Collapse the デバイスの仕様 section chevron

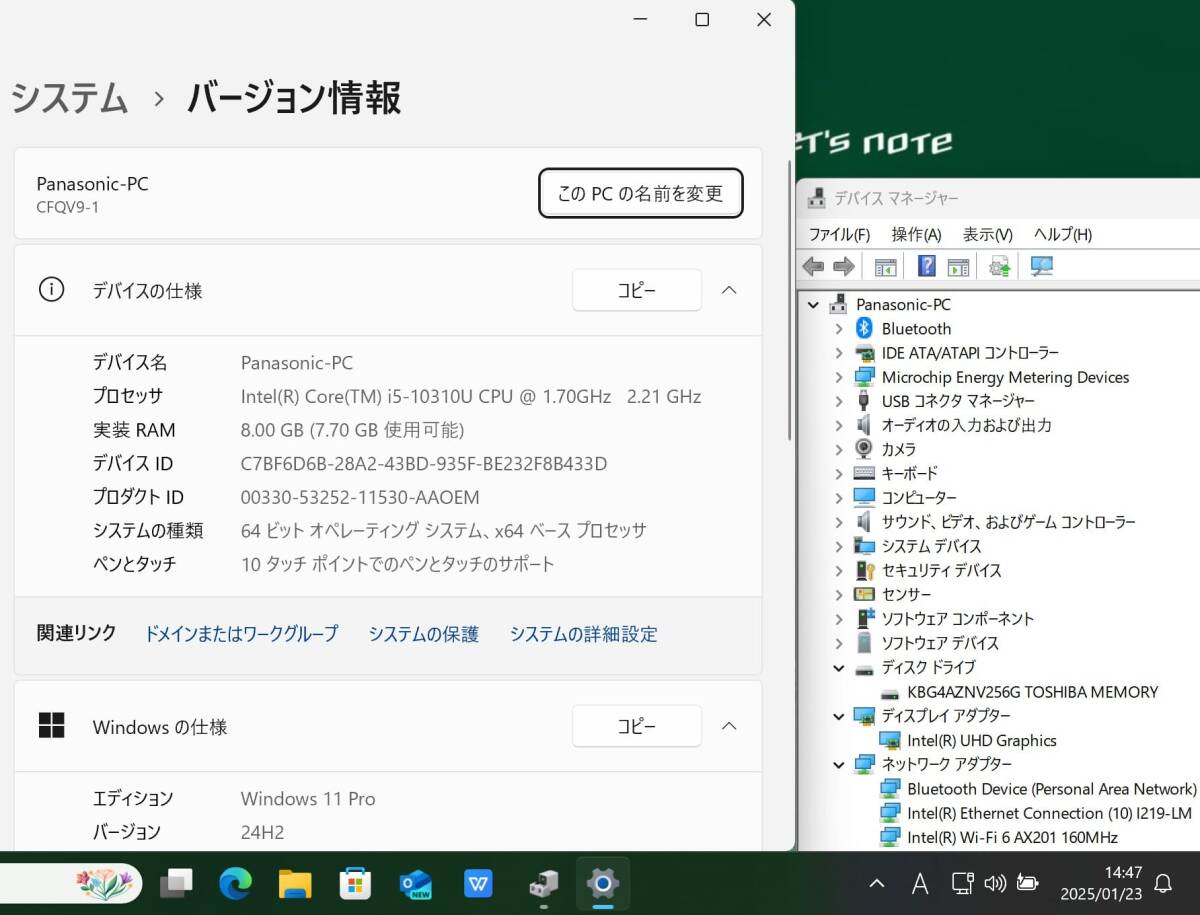[x=729, y=291]
